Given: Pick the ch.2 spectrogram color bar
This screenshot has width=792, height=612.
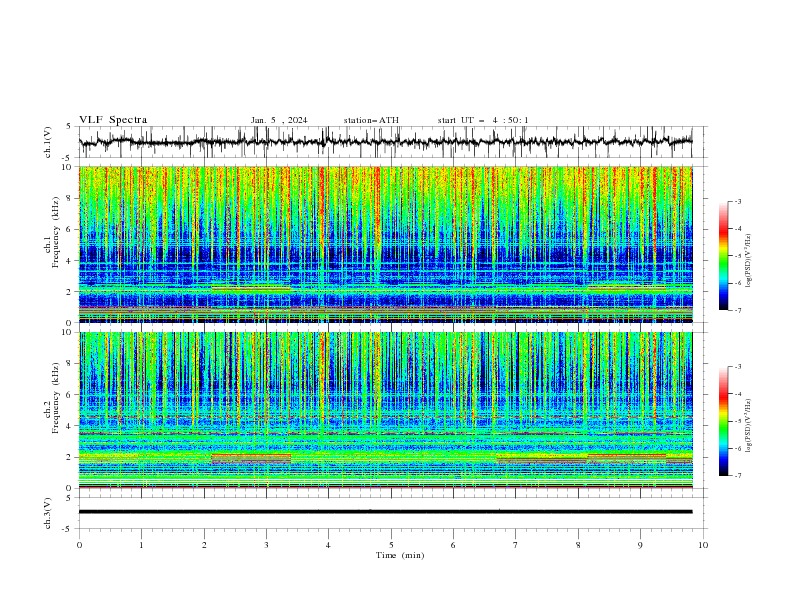Looking at the screenshot, I should (724, 421).
